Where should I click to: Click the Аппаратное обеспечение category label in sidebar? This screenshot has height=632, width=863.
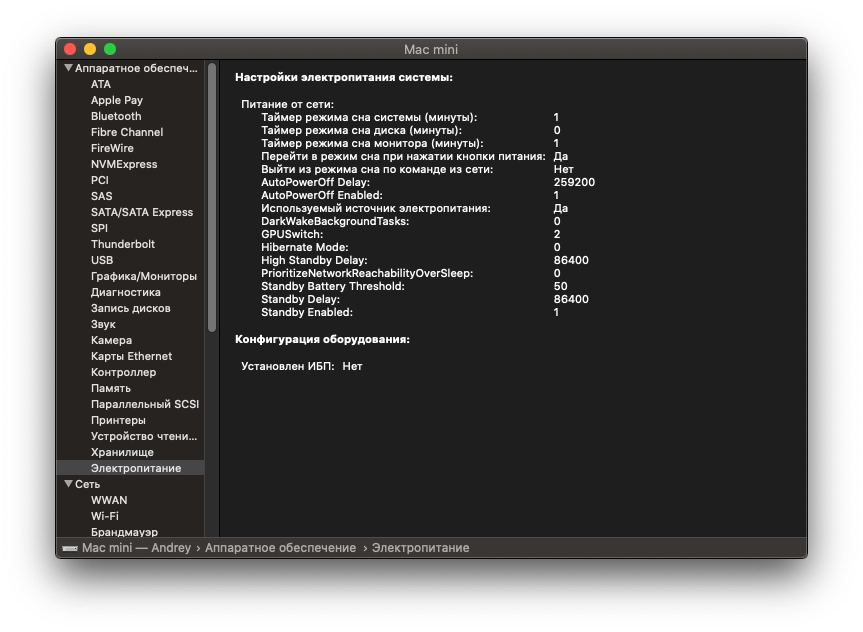pyautogui.click(x=136, y=68)
